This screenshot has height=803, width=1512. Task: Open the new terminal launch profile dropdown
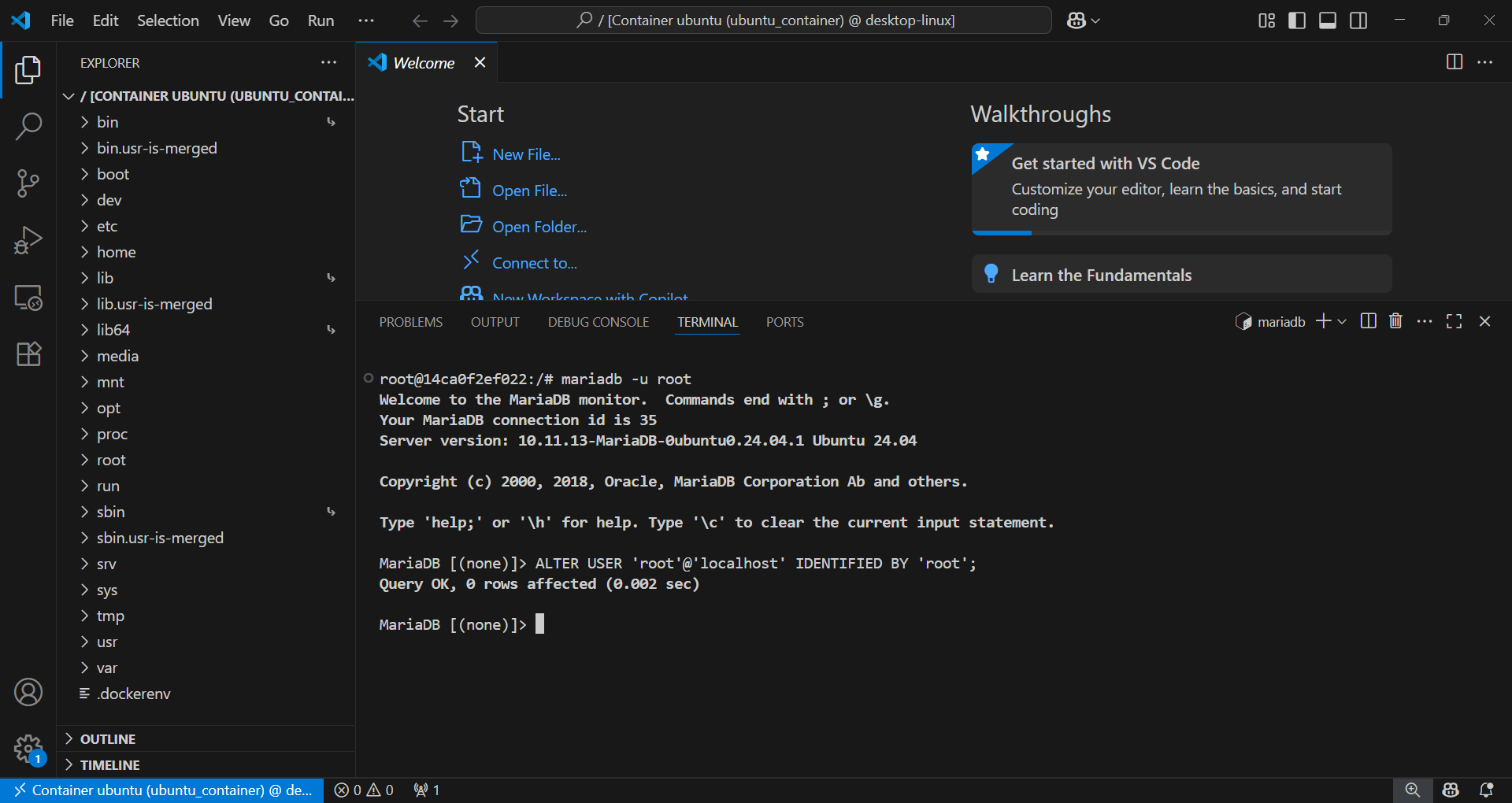pos(1342,321)
